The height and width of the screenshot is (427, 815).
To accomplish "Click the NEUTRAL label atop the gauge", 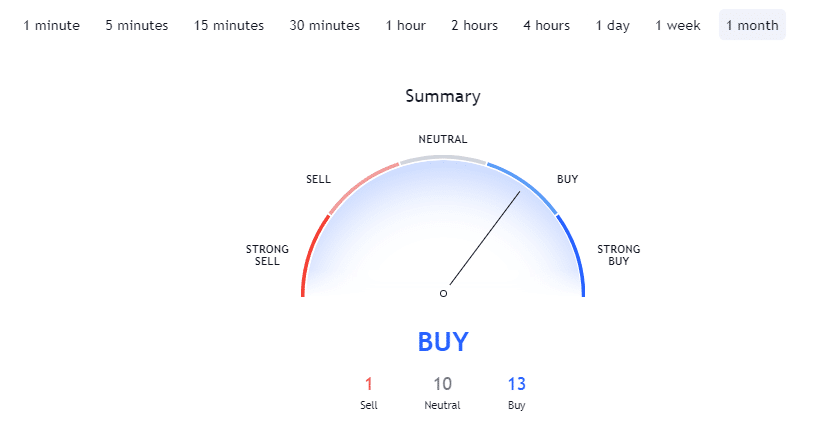I will [443, 139].
